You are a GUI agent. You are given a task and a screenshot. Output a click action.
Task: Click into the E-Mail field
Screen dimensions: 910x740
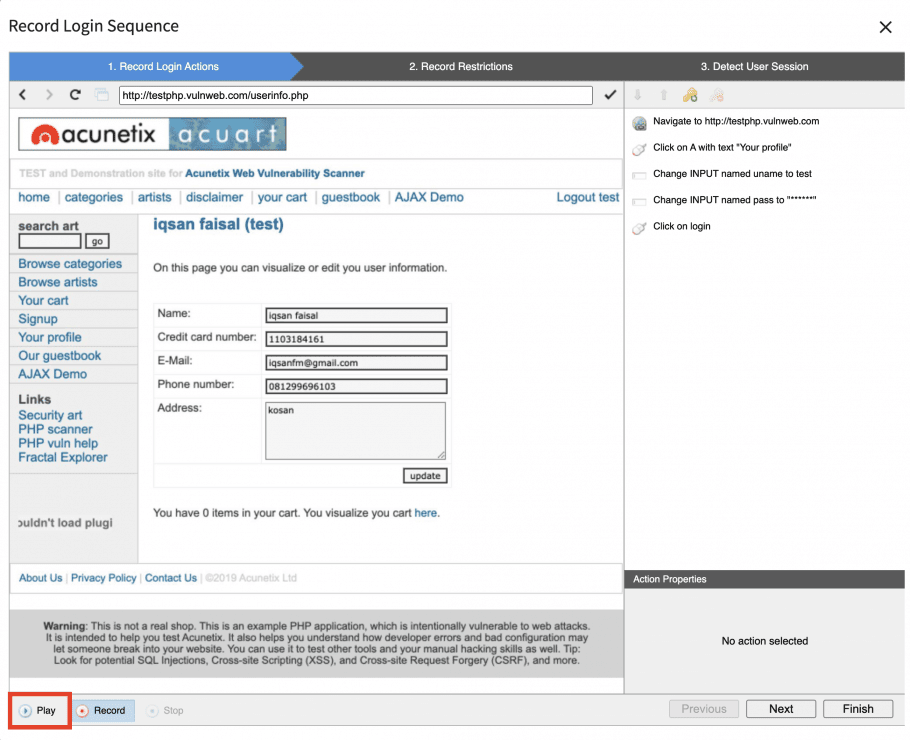pyautogui.click(x=356, y=363)
